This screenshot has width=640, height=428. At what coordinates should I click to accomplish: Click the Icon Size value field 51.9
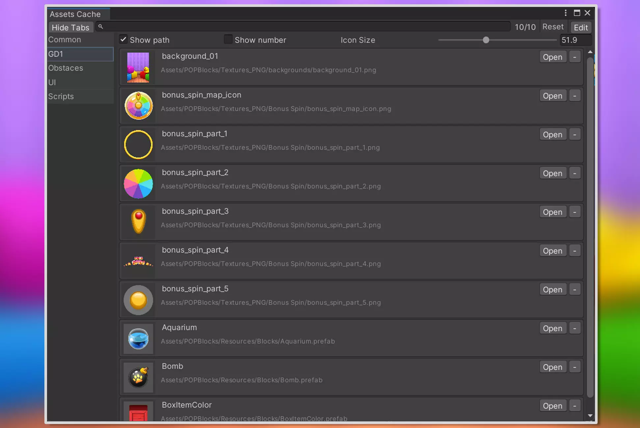click(x=575, y=40)
